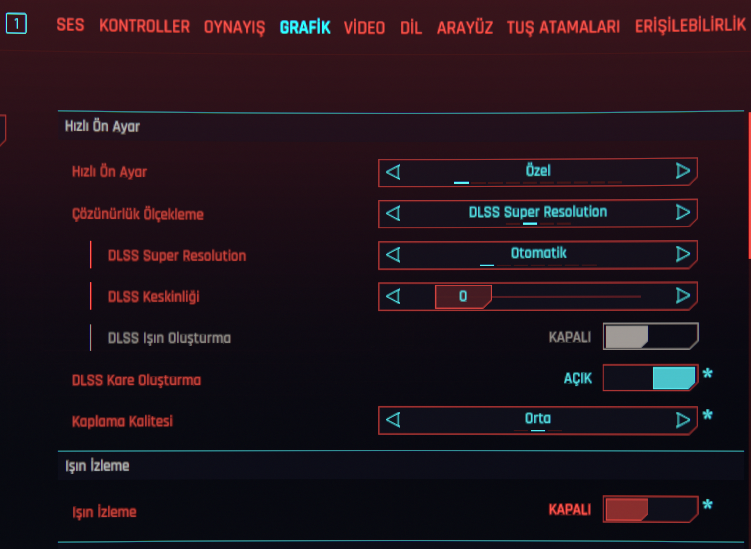Click the DLSS Keskinliği slider track
Viewport: 751px width, 549px height.
click(566, 297)
